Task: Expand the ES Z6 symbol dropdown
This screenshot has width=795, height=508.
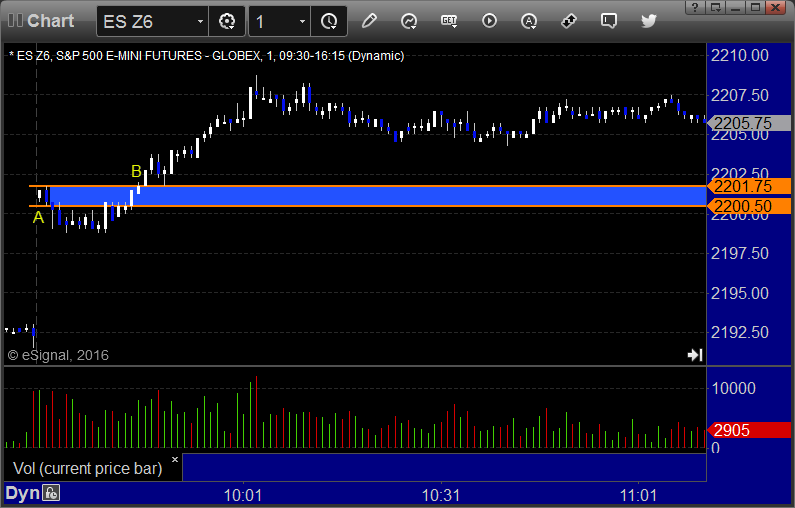Action: click(x=200, y=21)
